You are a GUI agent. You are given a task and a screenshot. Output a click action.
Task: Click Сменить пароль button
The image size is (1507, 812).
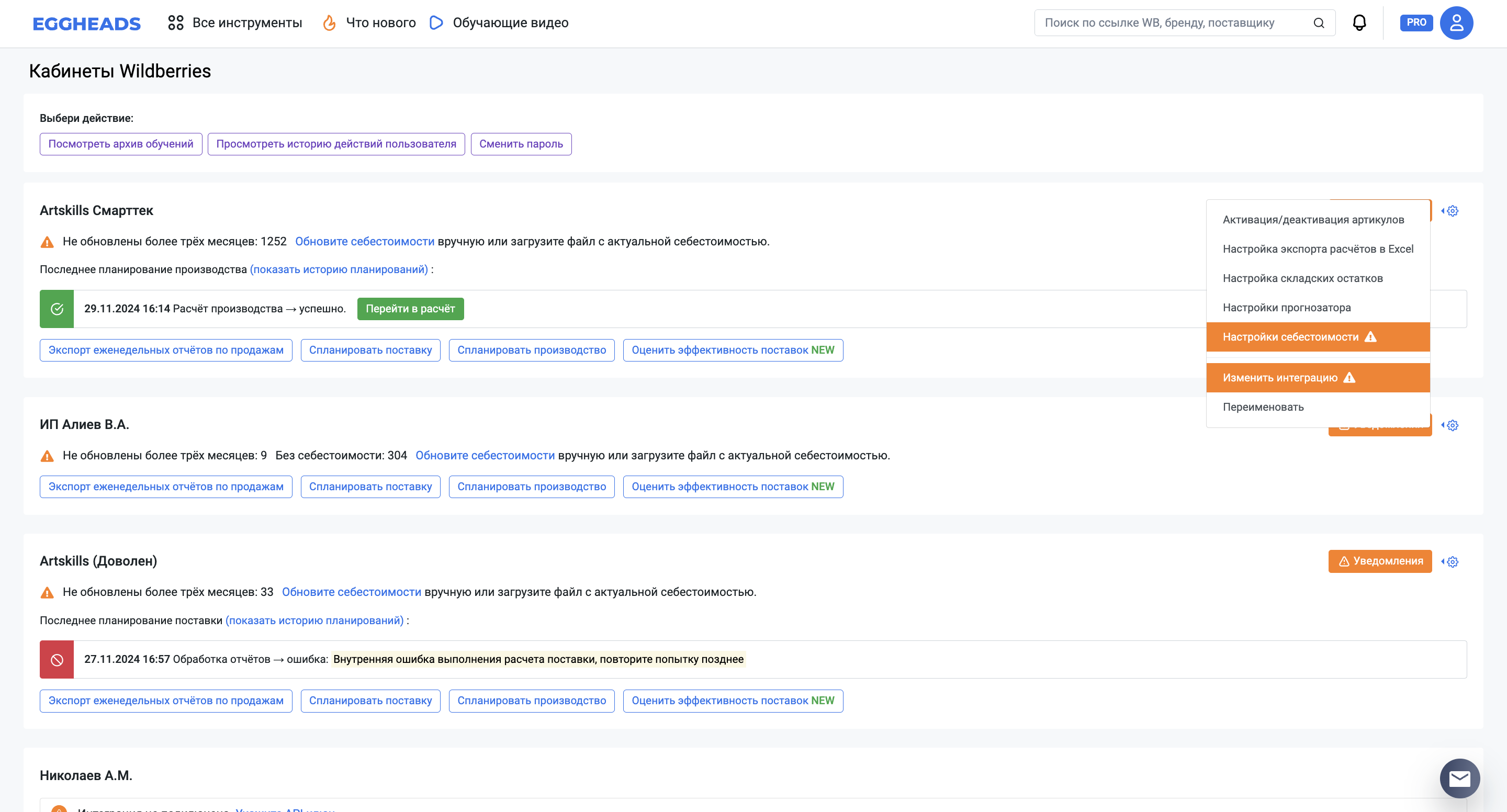[521, 144]
